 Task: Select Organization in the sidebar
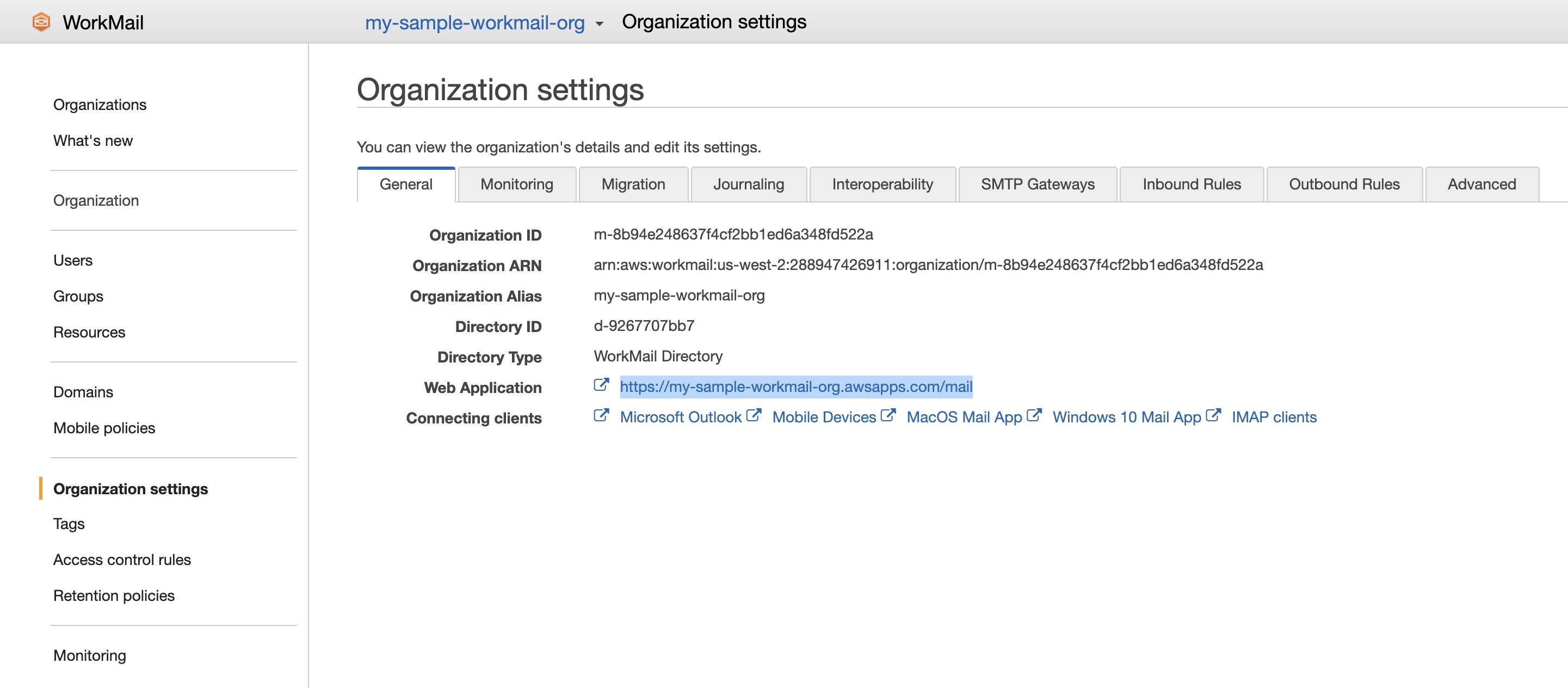[96, 200]
